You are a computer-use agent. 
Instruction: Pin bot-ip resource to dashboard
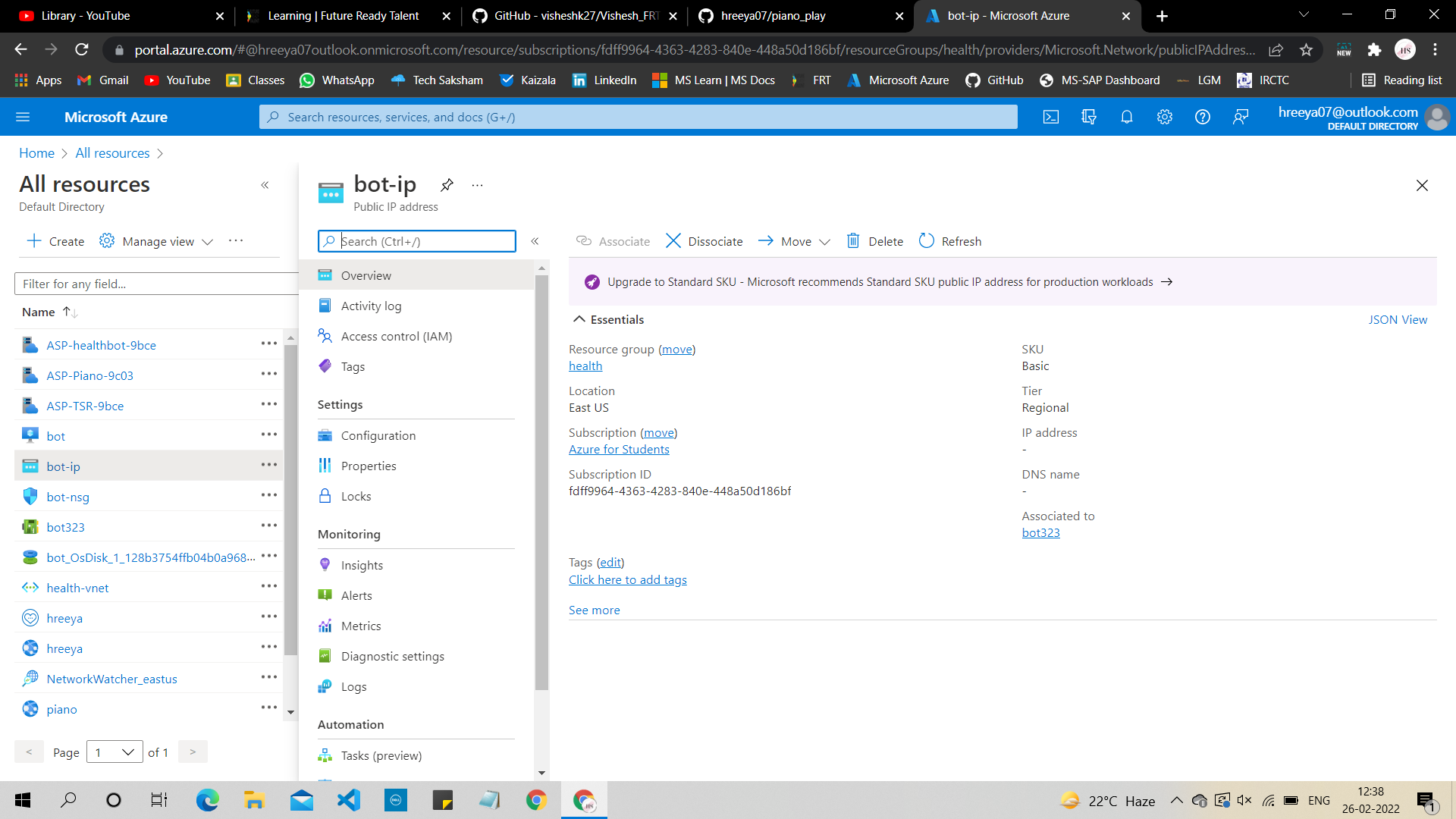click(x=447, y=185)
